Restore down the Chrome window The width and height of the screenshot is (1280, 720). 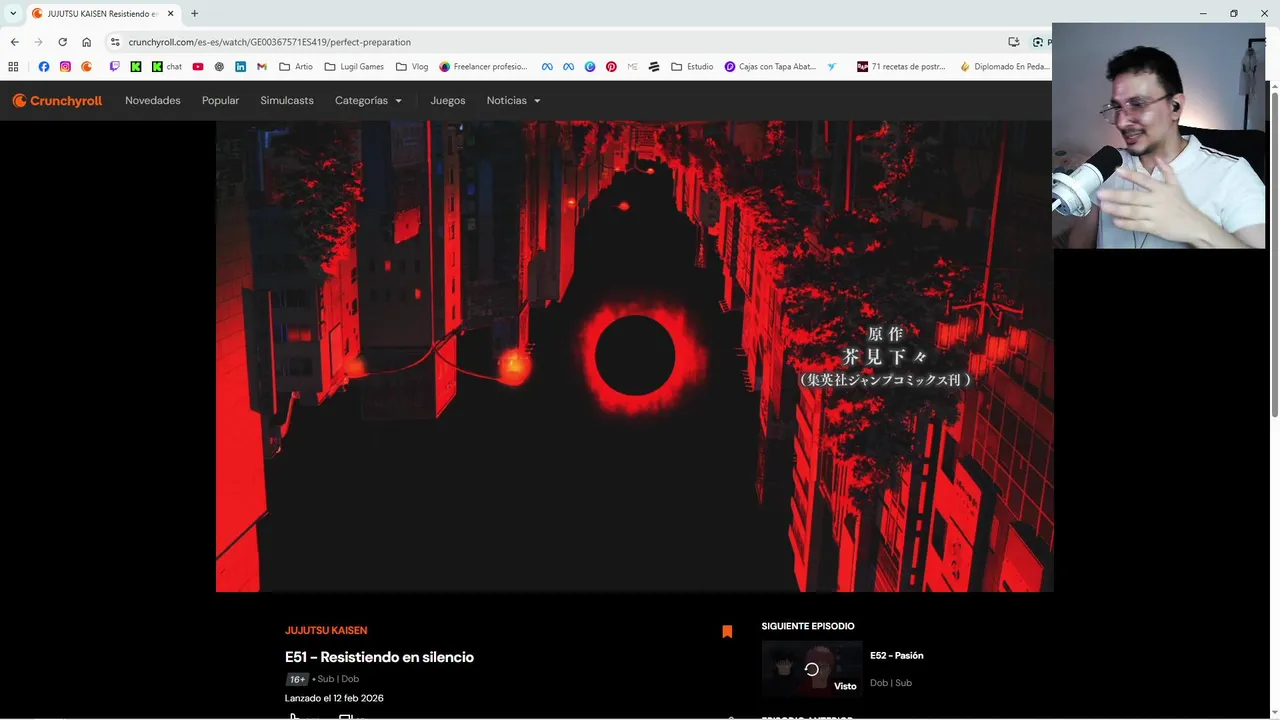coord(1233,13)
